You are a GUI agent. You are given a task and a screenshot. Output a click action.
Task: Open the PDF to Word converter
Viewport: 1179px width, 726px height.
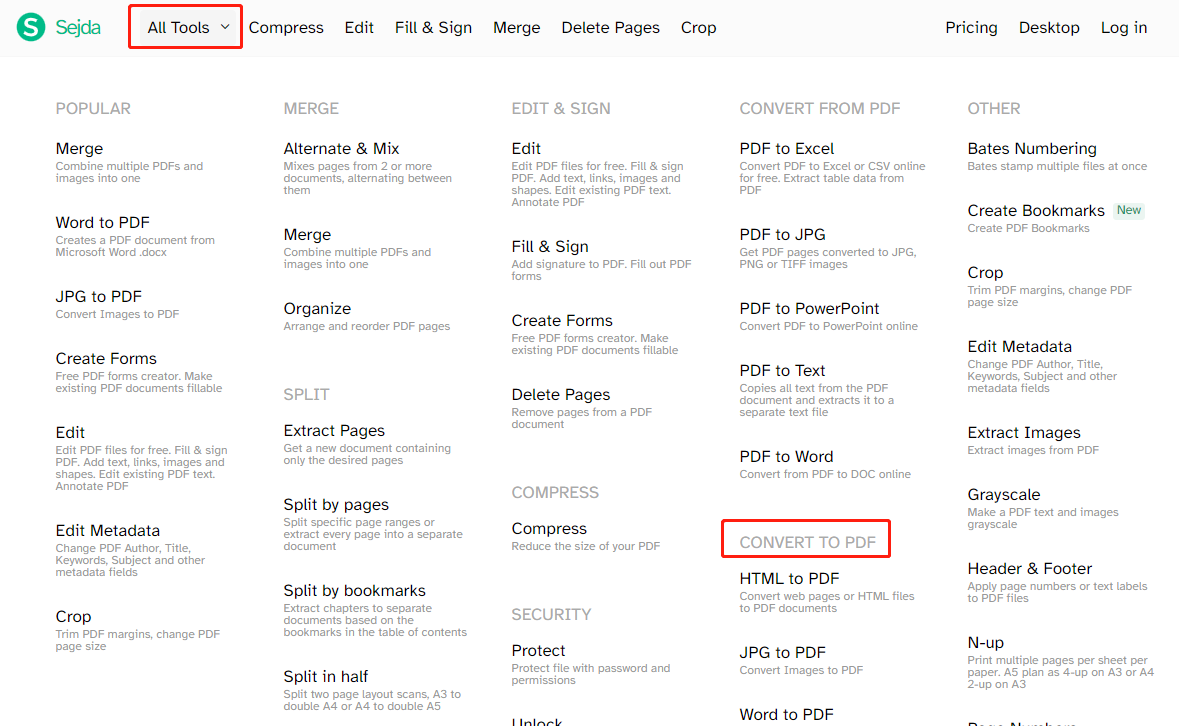pyautogui.click(x=786, y=457)
